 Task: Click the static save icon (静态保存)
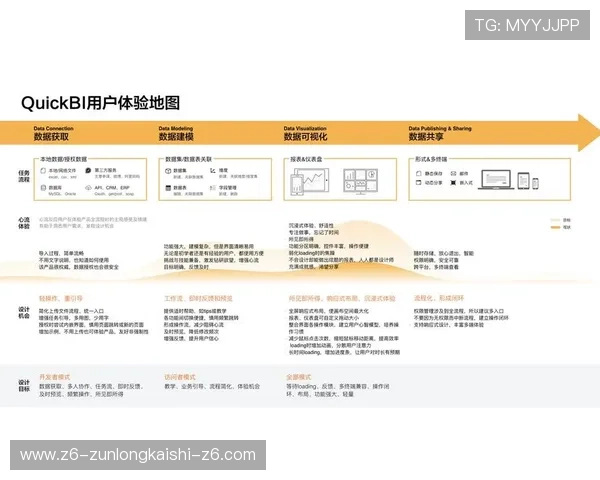[419, 173]
